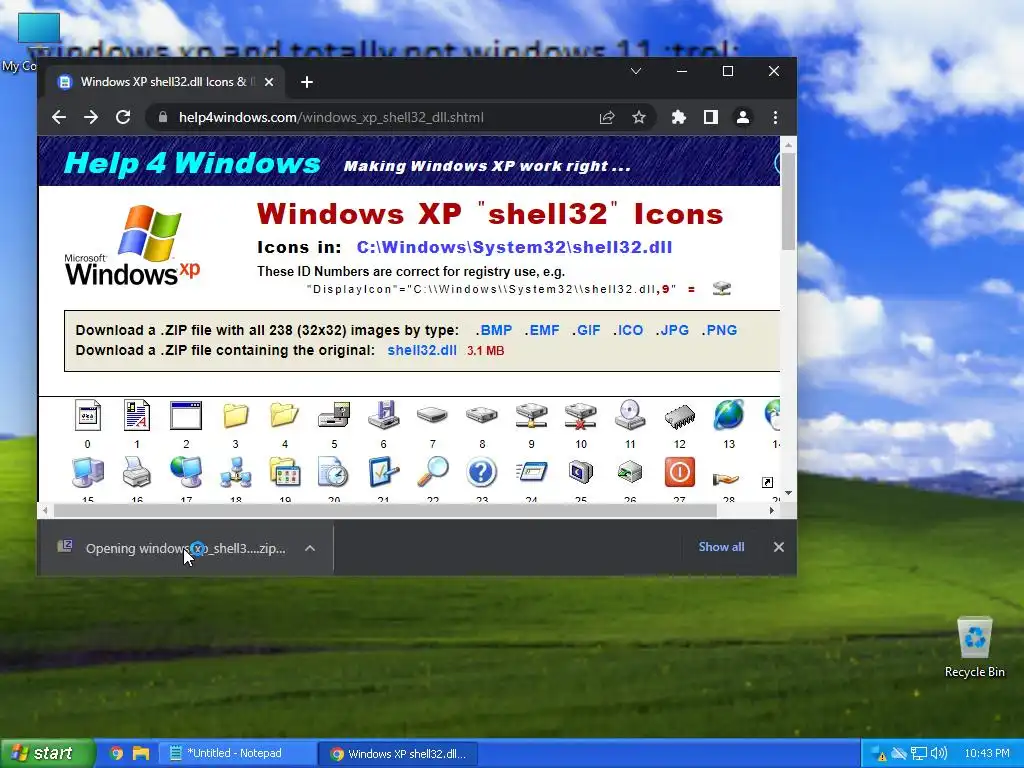Close the Windows XP shell32.dll tab

pos(269,82)
